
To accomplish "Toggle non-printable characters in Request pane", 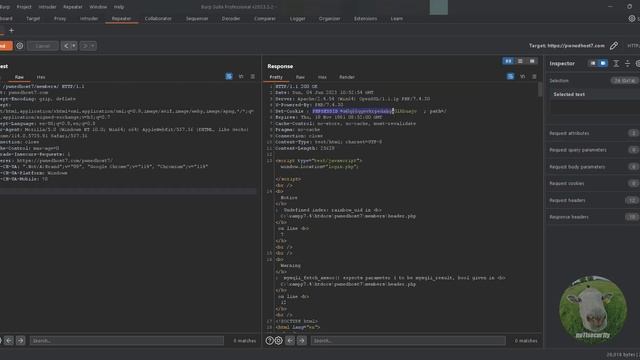I will pyautogui.click(x=241, y=76).
